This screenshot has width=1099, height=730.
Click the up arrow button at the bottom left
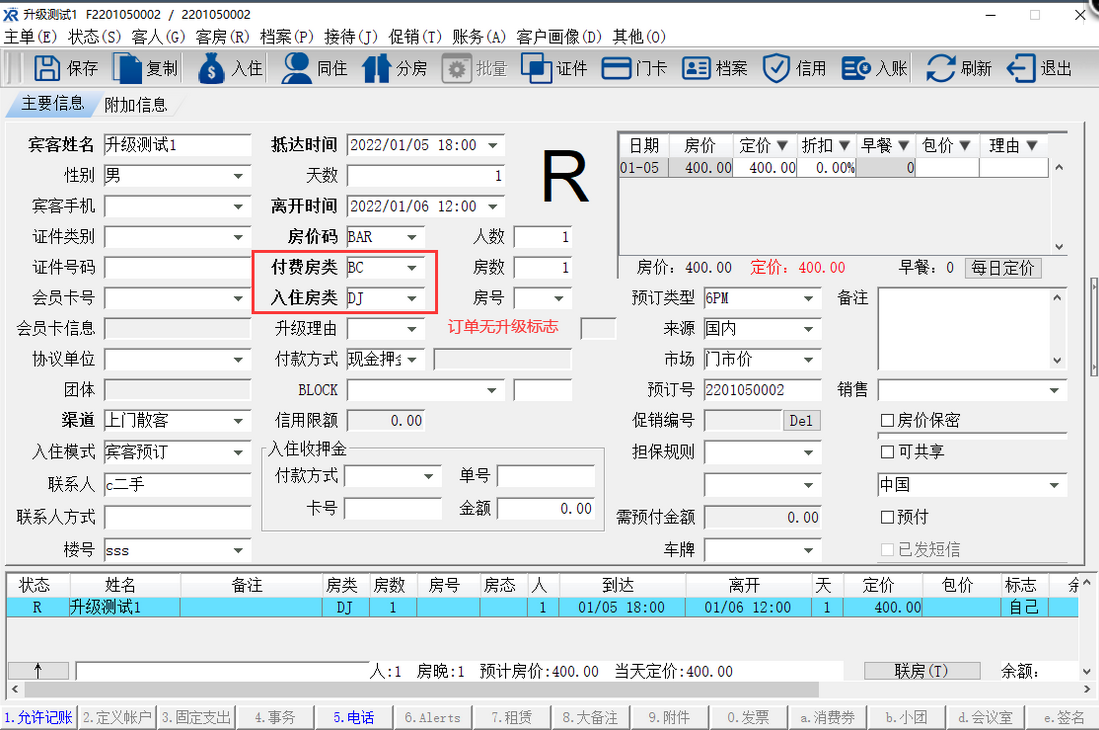[x=38, y=670]
